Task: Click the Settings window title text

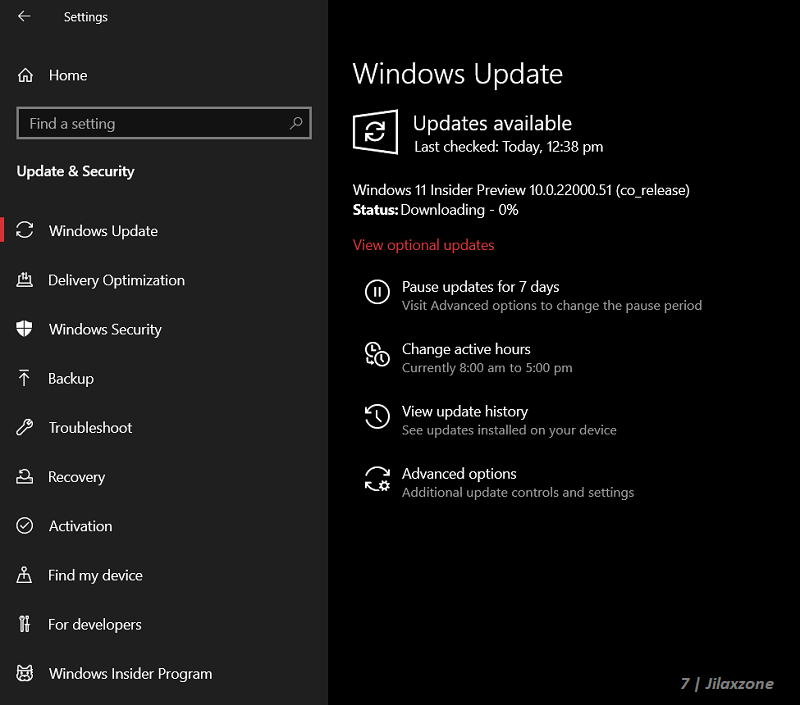Action: point(86,17)
